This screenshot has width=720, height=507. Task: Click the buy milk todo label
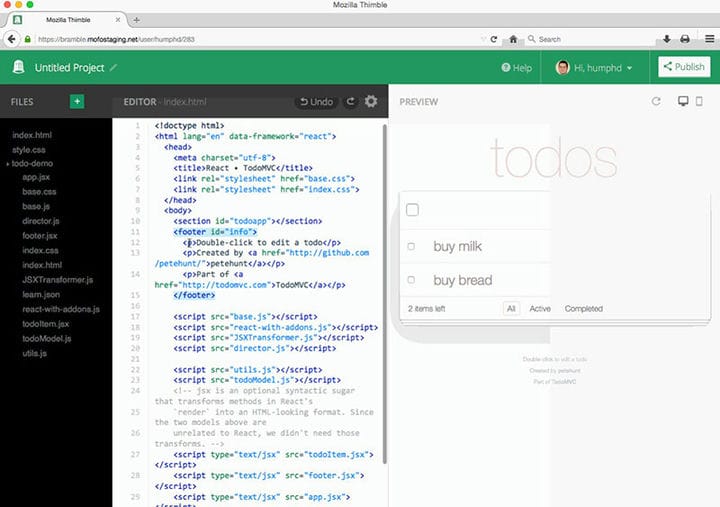[x=457, y=247]
